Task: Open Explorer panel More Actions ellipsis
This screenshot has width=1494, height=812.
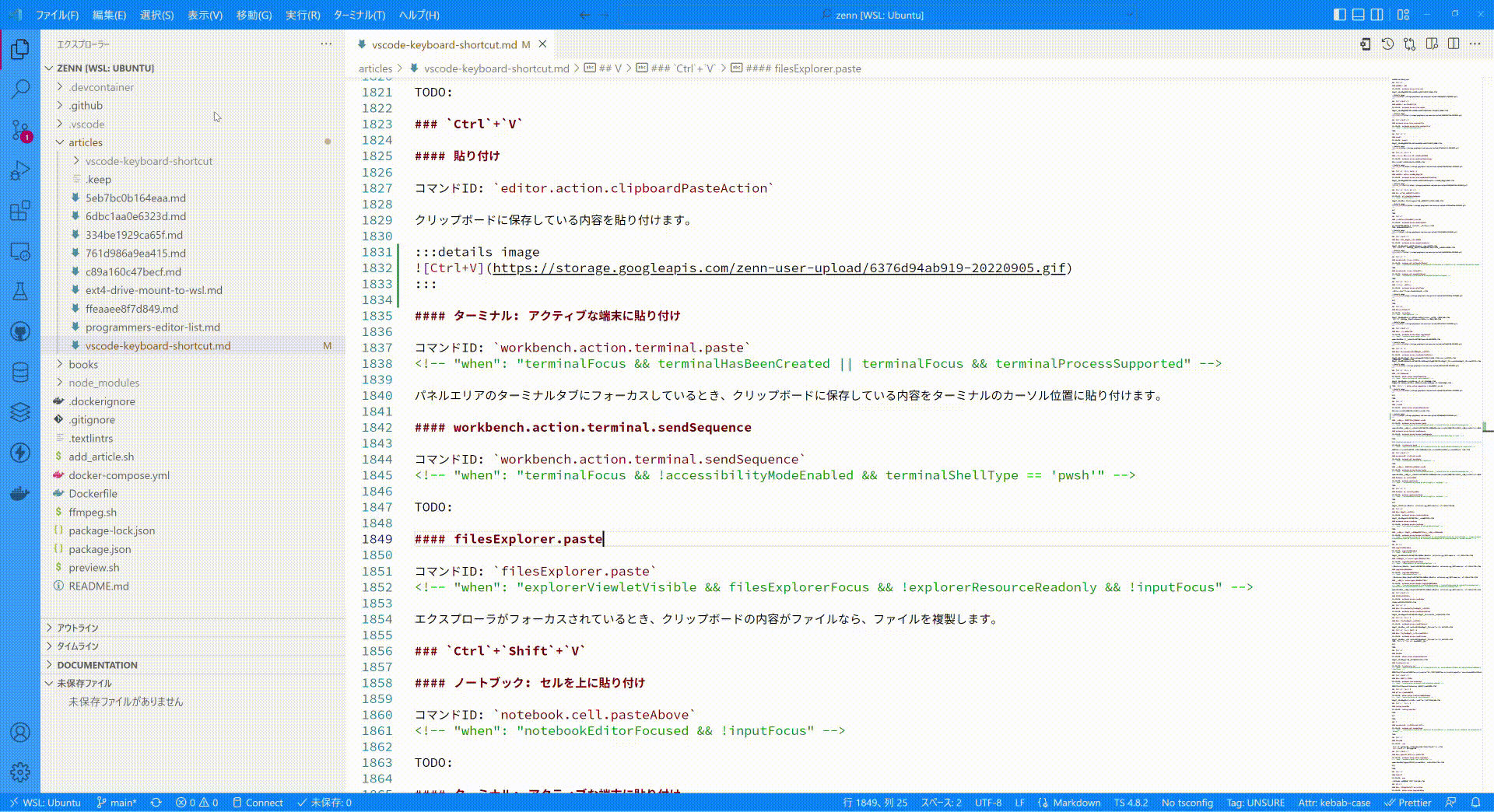Action: [326, 44]
